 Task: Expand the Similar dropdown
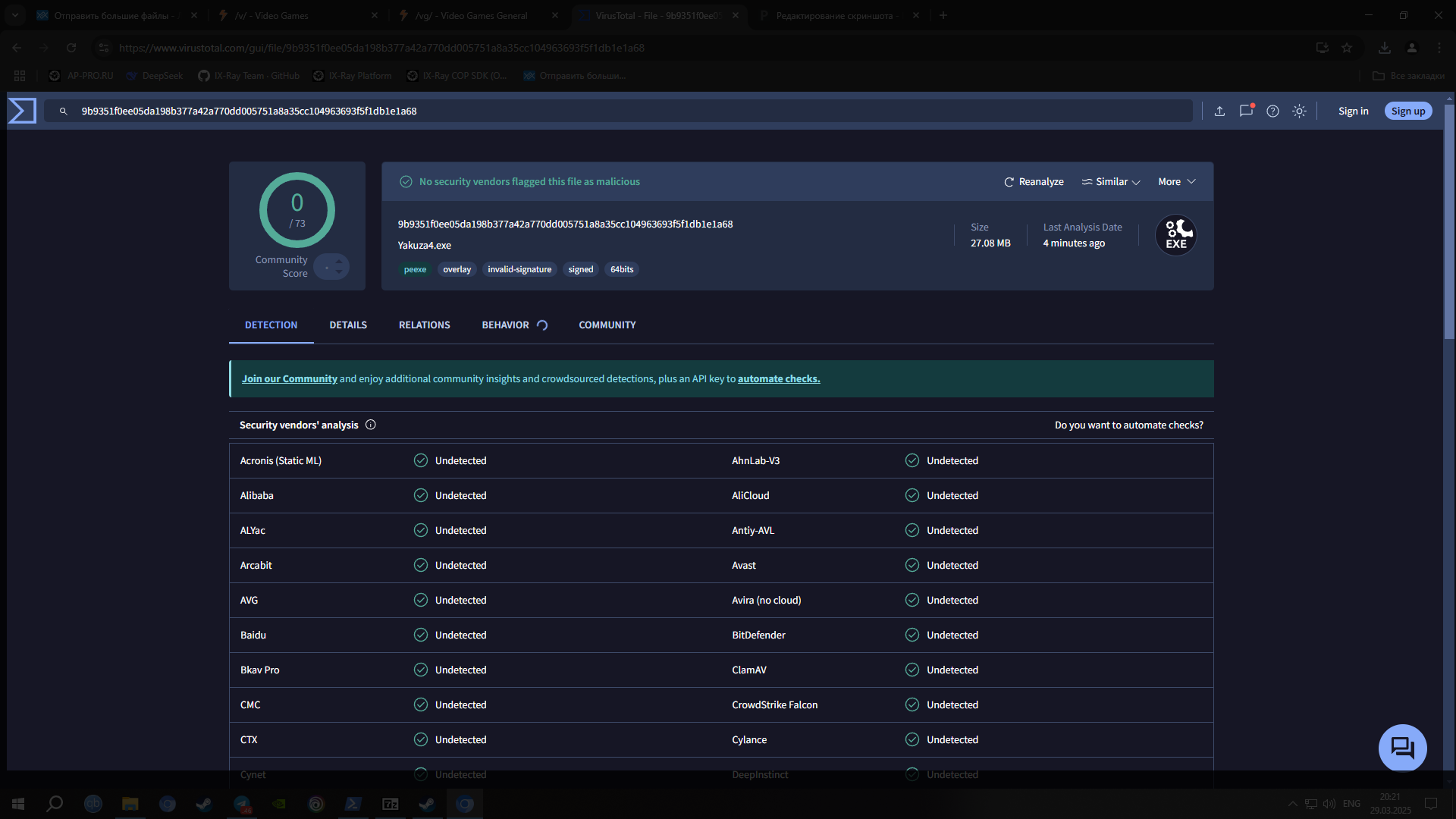[1111, 182]
